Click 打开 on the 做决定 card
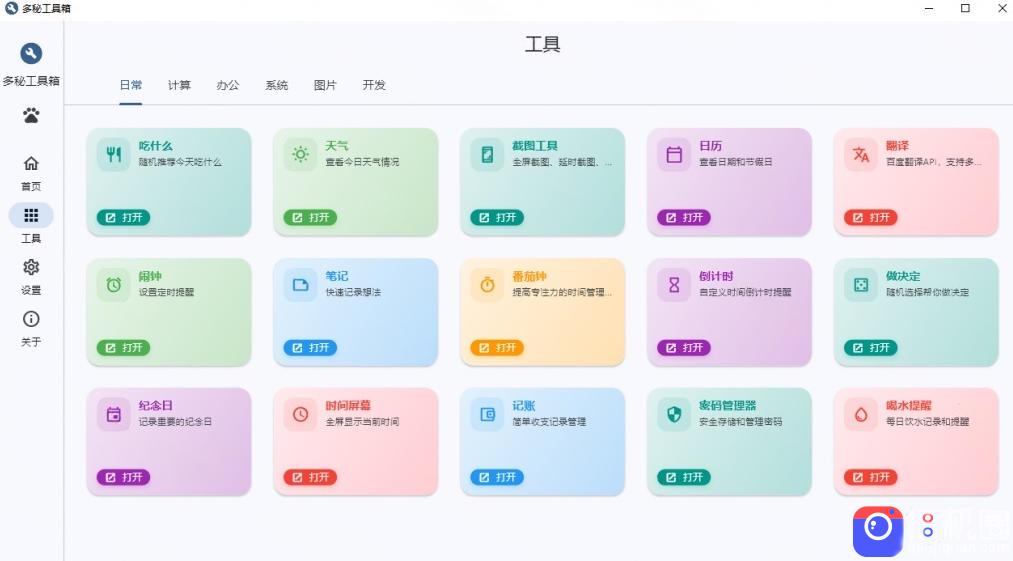This screenshot has height=561, width=1013. (870, 348)
